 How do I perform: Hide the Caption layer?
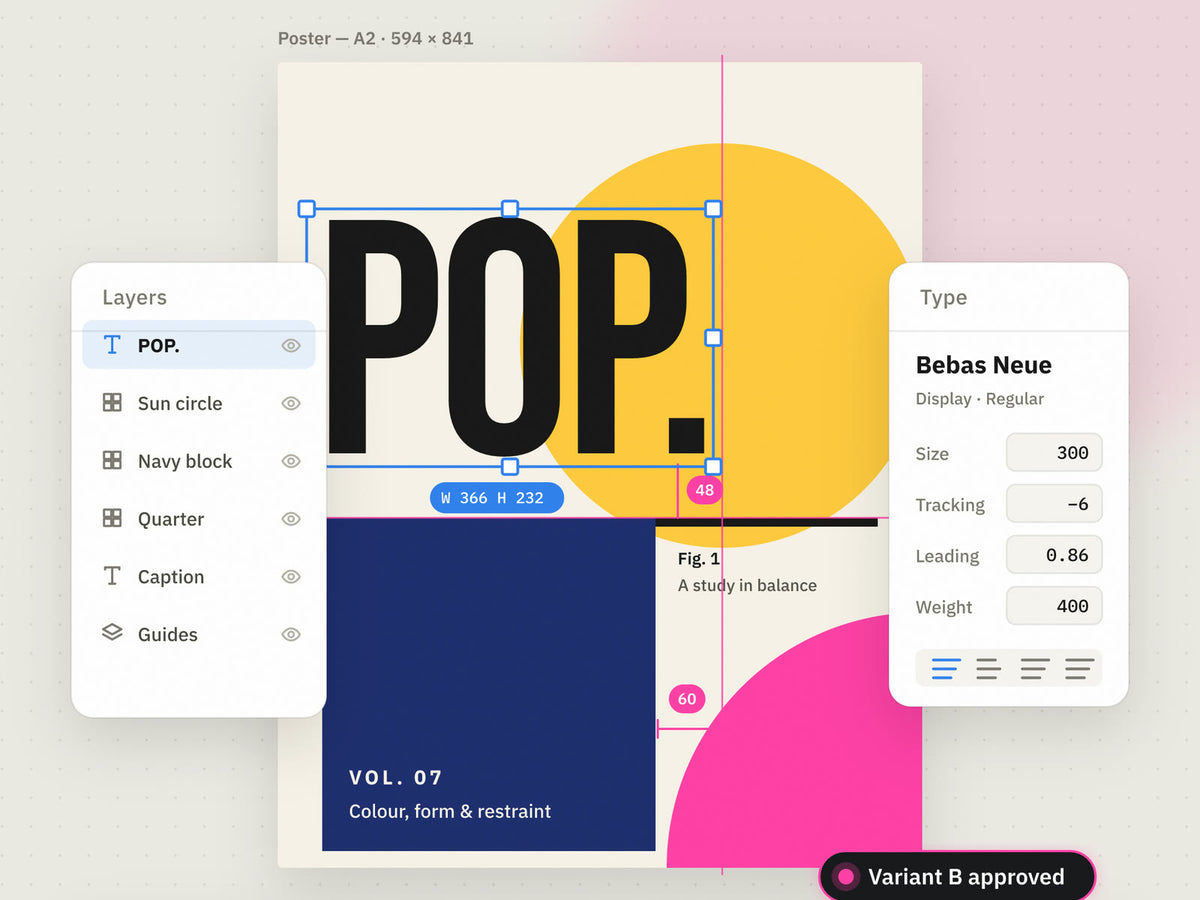291,577
